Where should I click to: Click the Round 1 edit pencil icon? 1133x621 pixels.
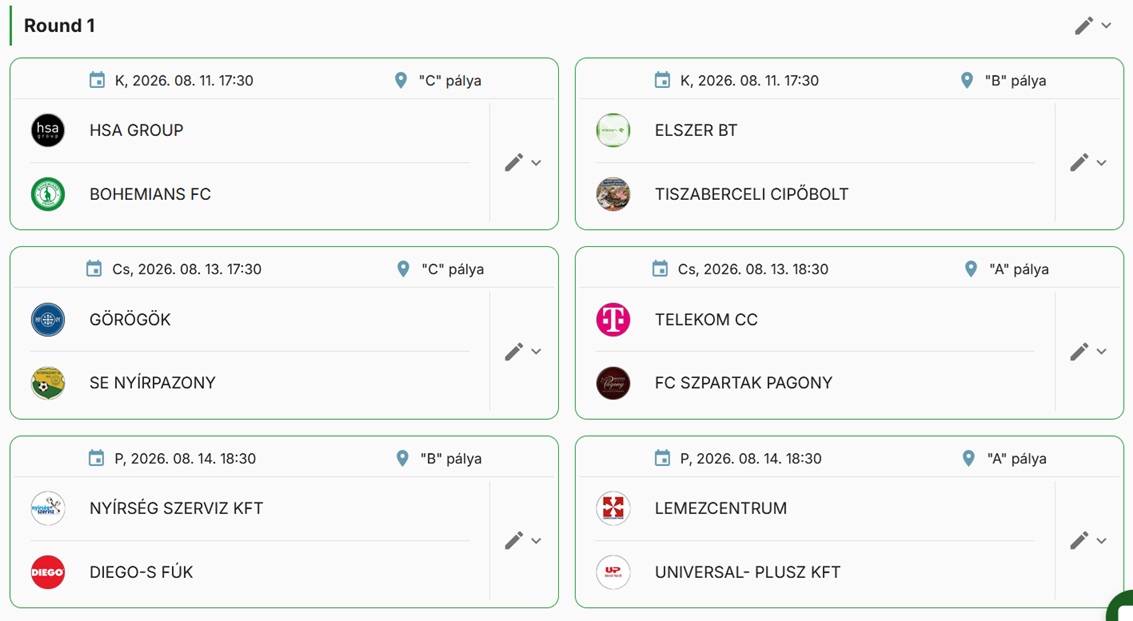(1083, 26)
